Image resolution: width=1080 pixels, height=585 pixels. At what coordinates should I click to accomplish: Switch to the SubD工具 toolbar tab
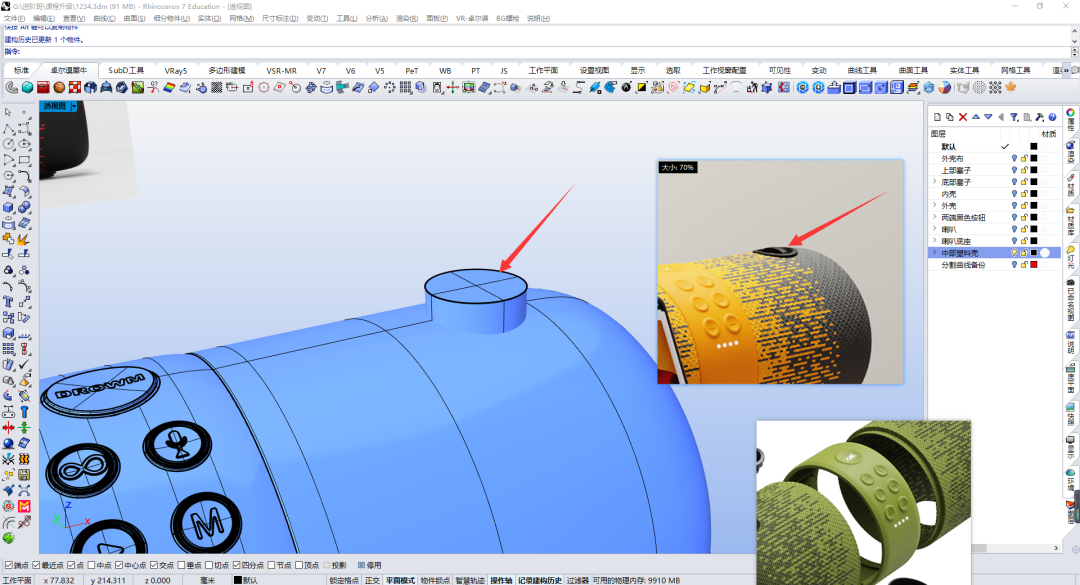[x=126, y=70]
